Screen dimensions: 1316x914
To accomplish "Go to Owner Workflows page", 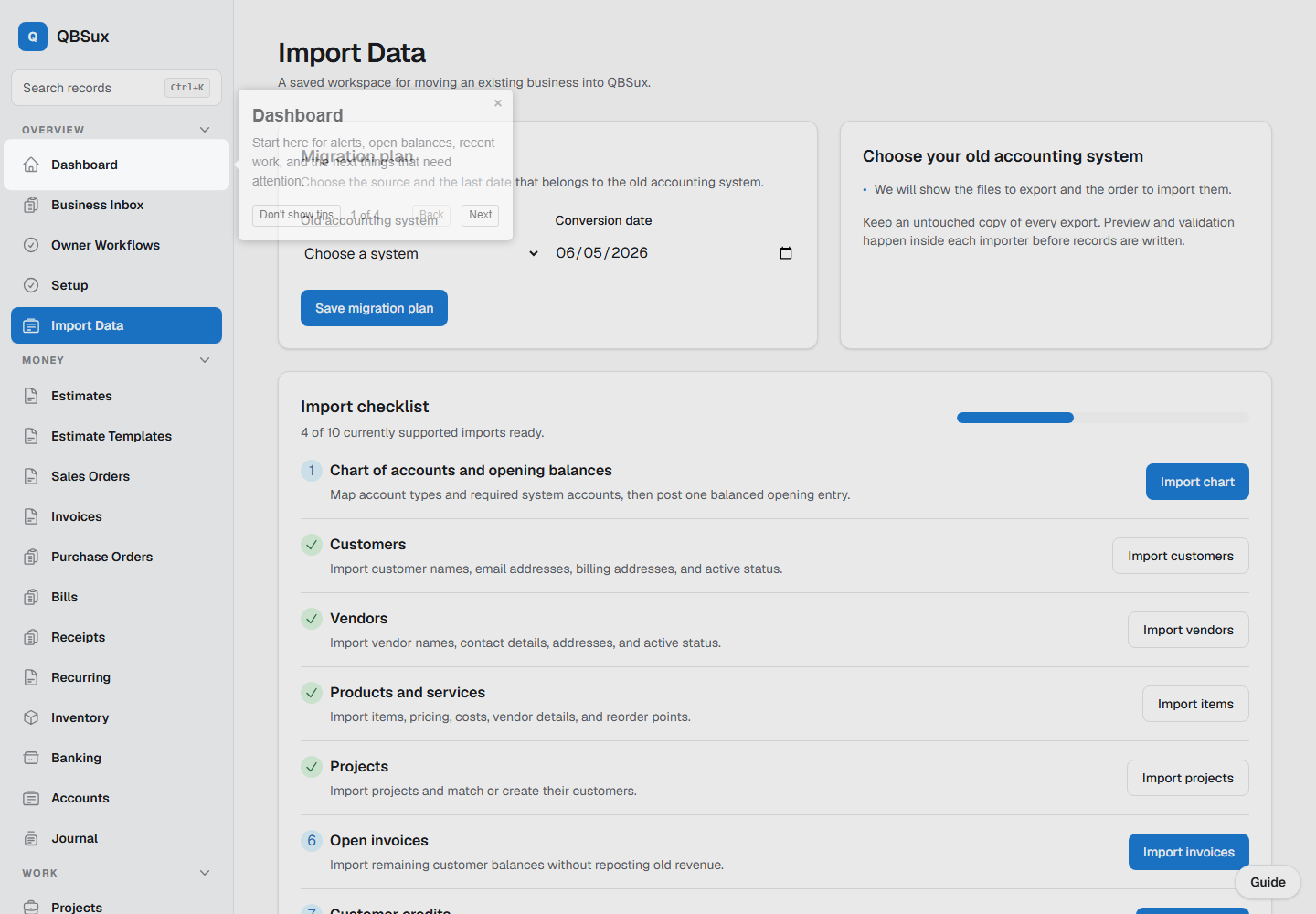I will 116,245.
